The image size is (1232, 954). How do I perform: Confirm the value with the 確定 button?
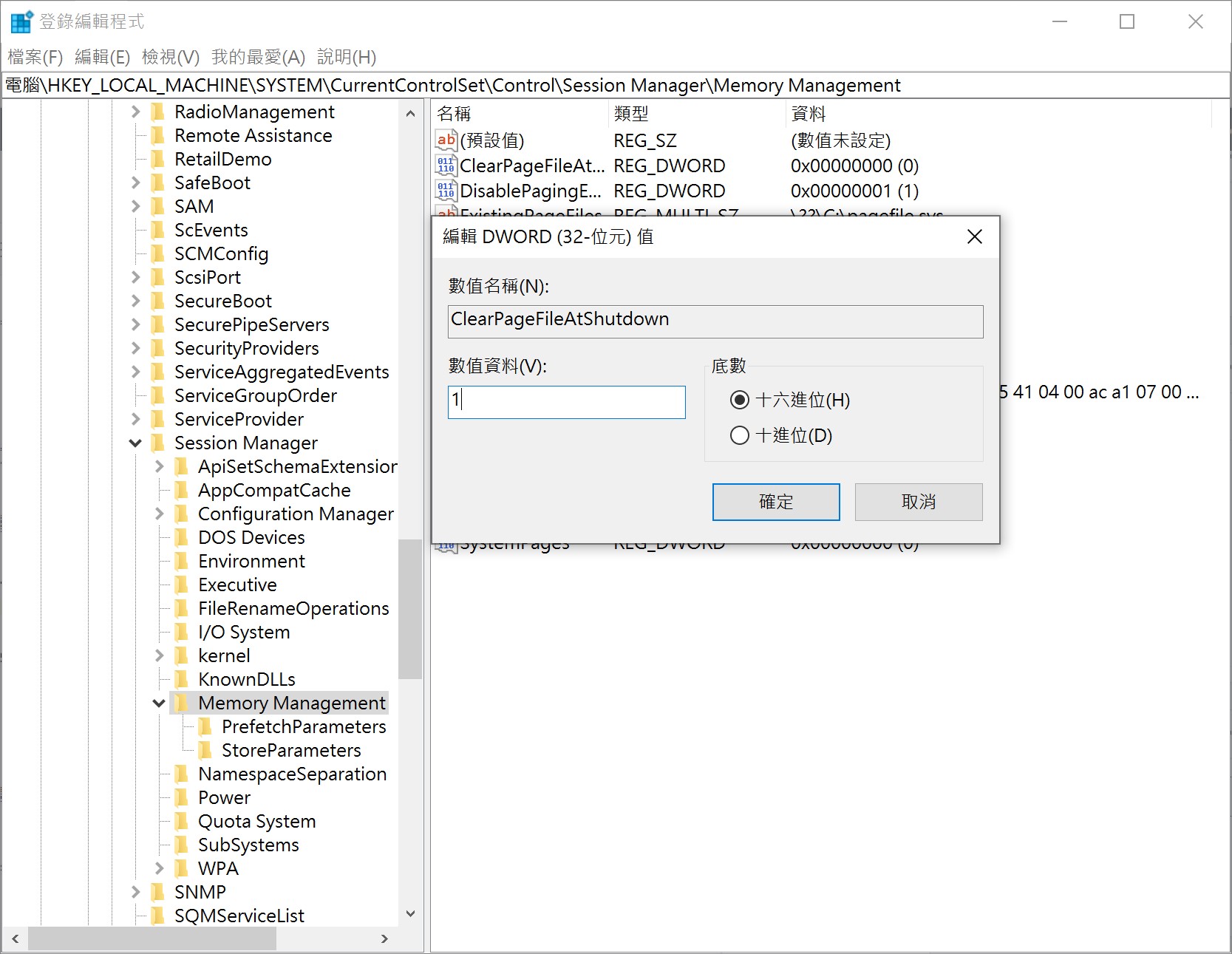(x=775, y=502)
